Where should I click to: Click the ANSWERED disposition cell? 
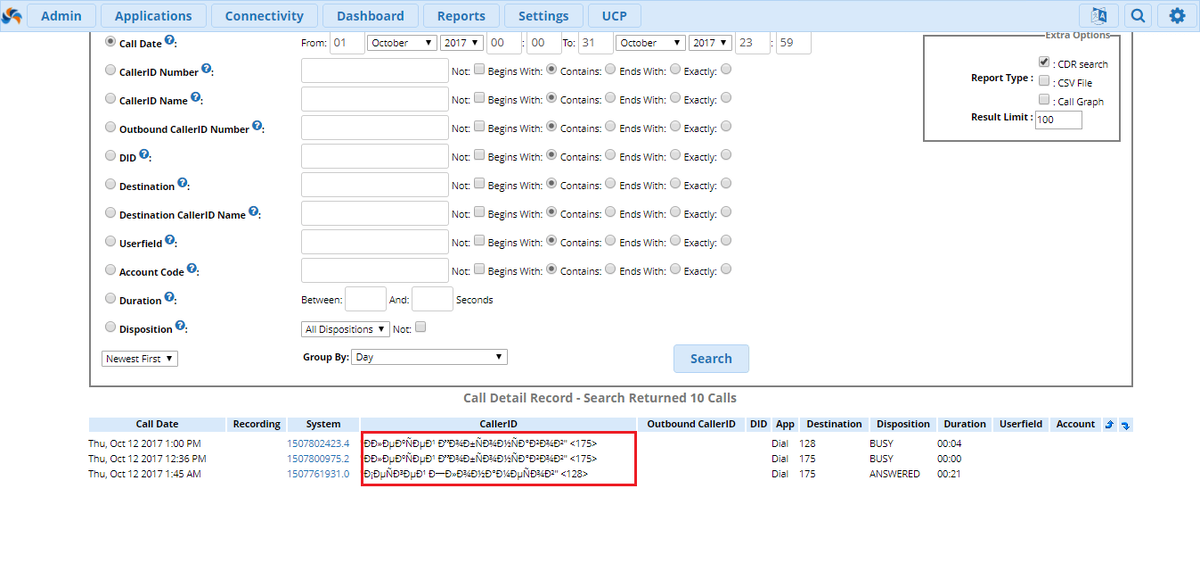coord(895,474)
